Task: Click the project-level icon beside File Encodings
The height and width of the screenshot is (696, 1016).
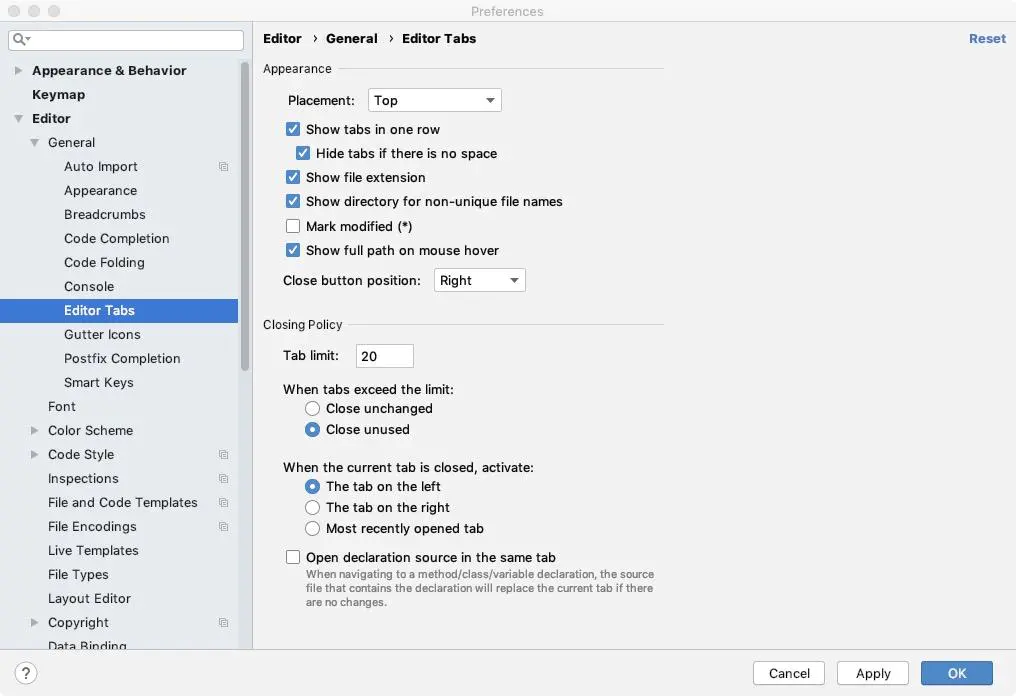Action: pyautogui.click(x=224, y=526)
